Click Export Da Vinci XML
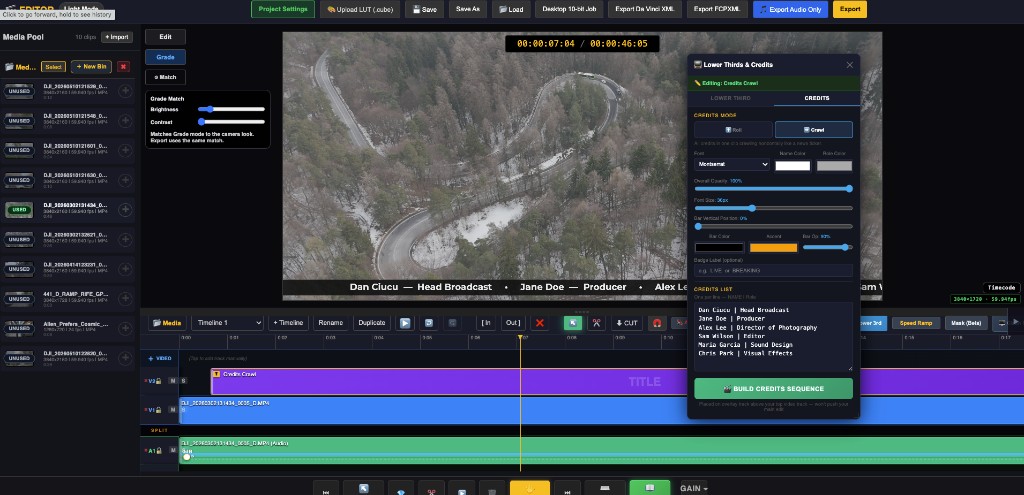 coord(645,9)
